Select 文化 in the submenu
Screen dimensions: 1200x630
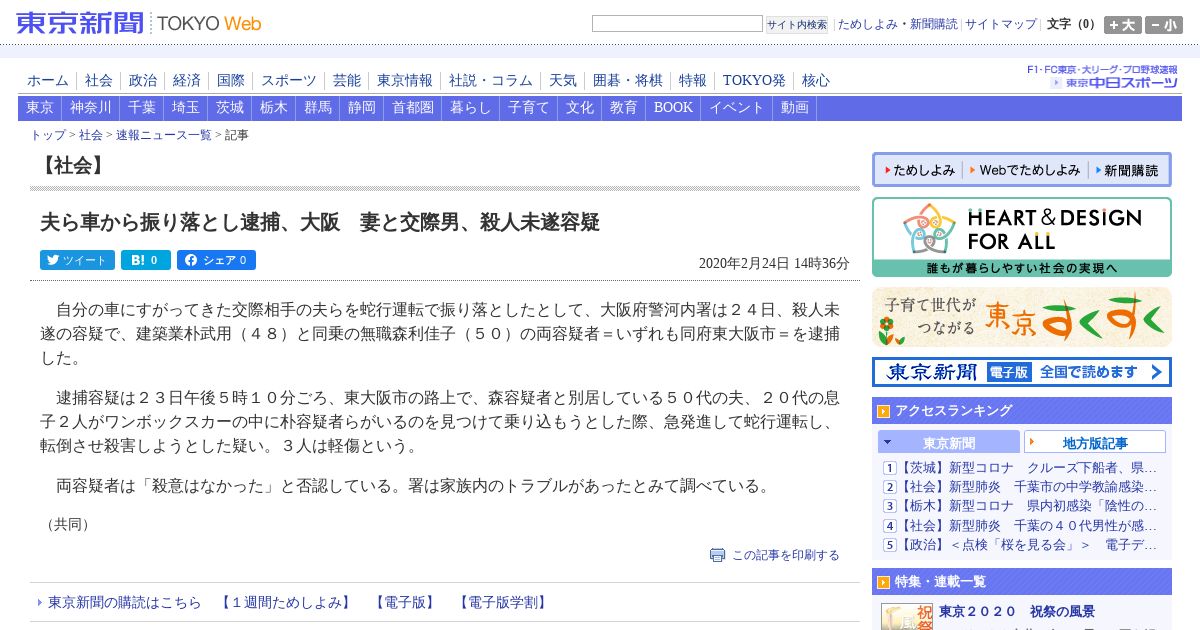click(580, 108)
